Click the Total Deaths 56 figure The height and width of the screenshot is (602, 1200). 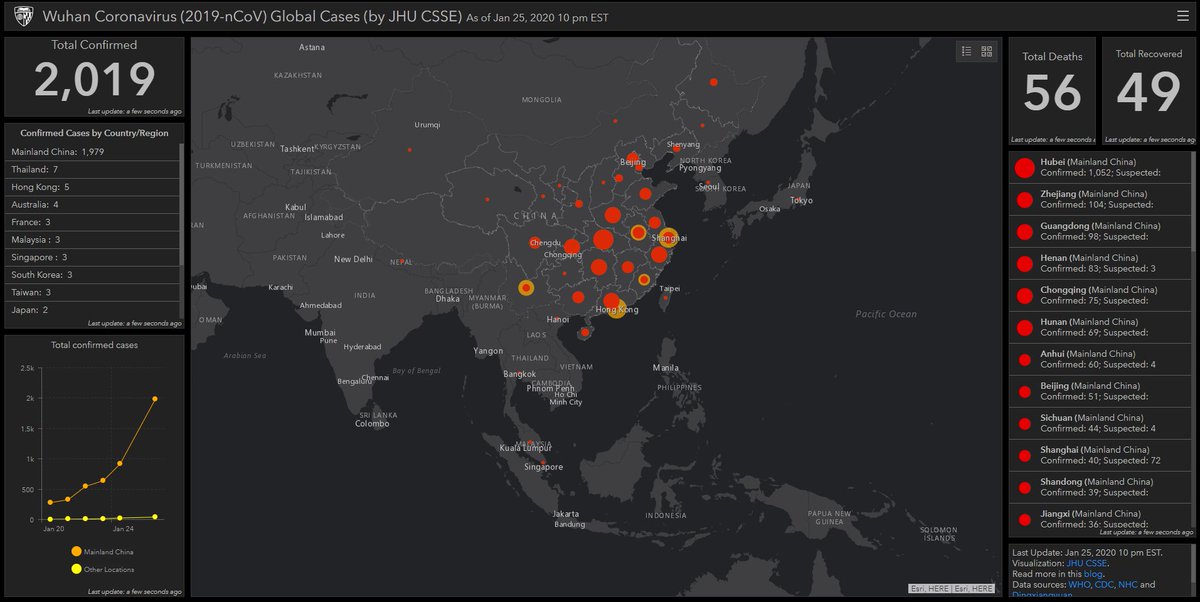1052,92
